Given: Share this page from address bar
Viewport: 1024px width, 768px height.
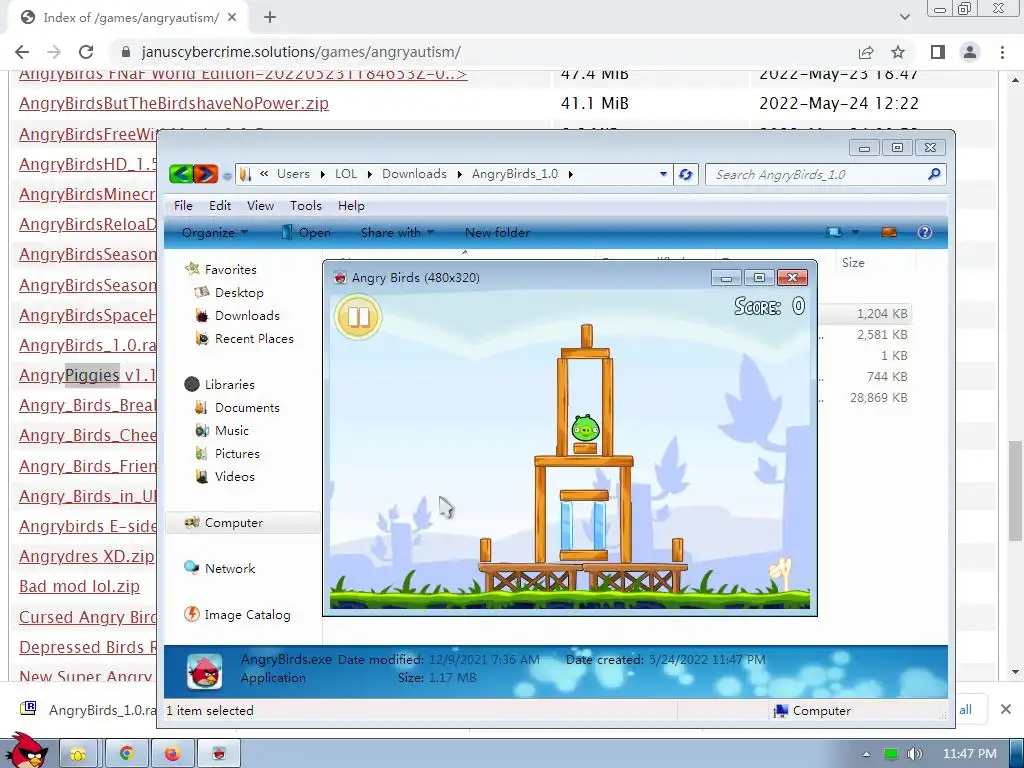Looking at the screenshot, I should pyautogui.click(x=866, y=52).
